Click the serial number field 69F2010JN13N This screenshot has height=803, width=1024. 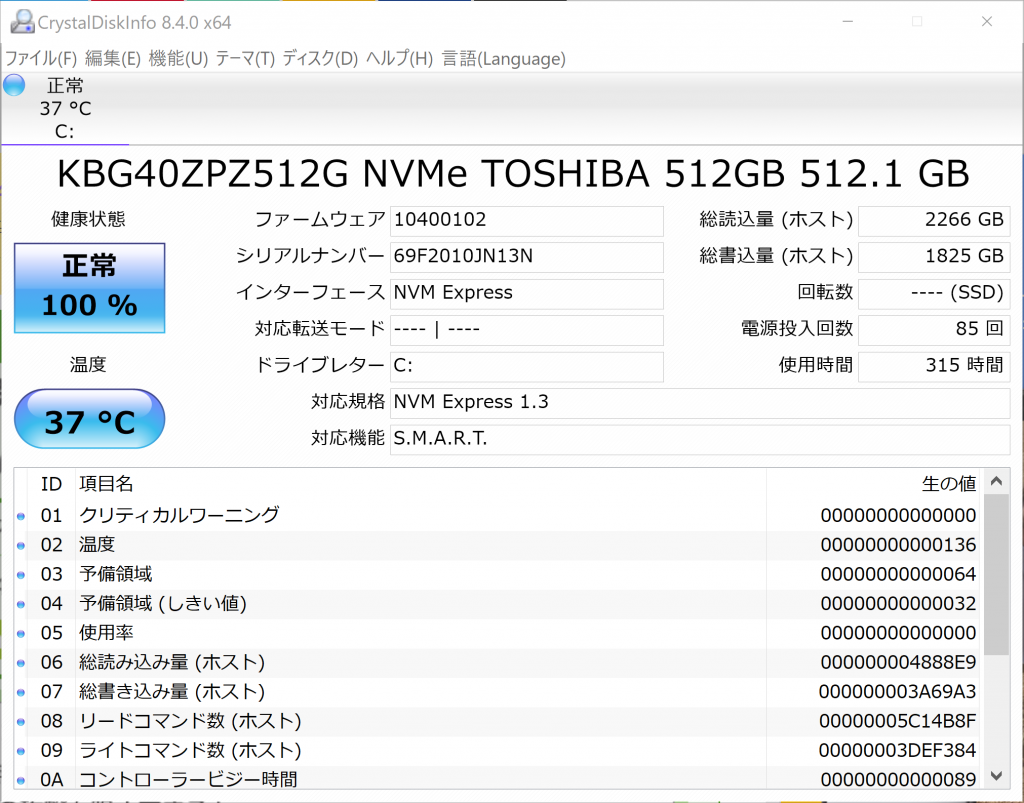[x=527, y=257]
